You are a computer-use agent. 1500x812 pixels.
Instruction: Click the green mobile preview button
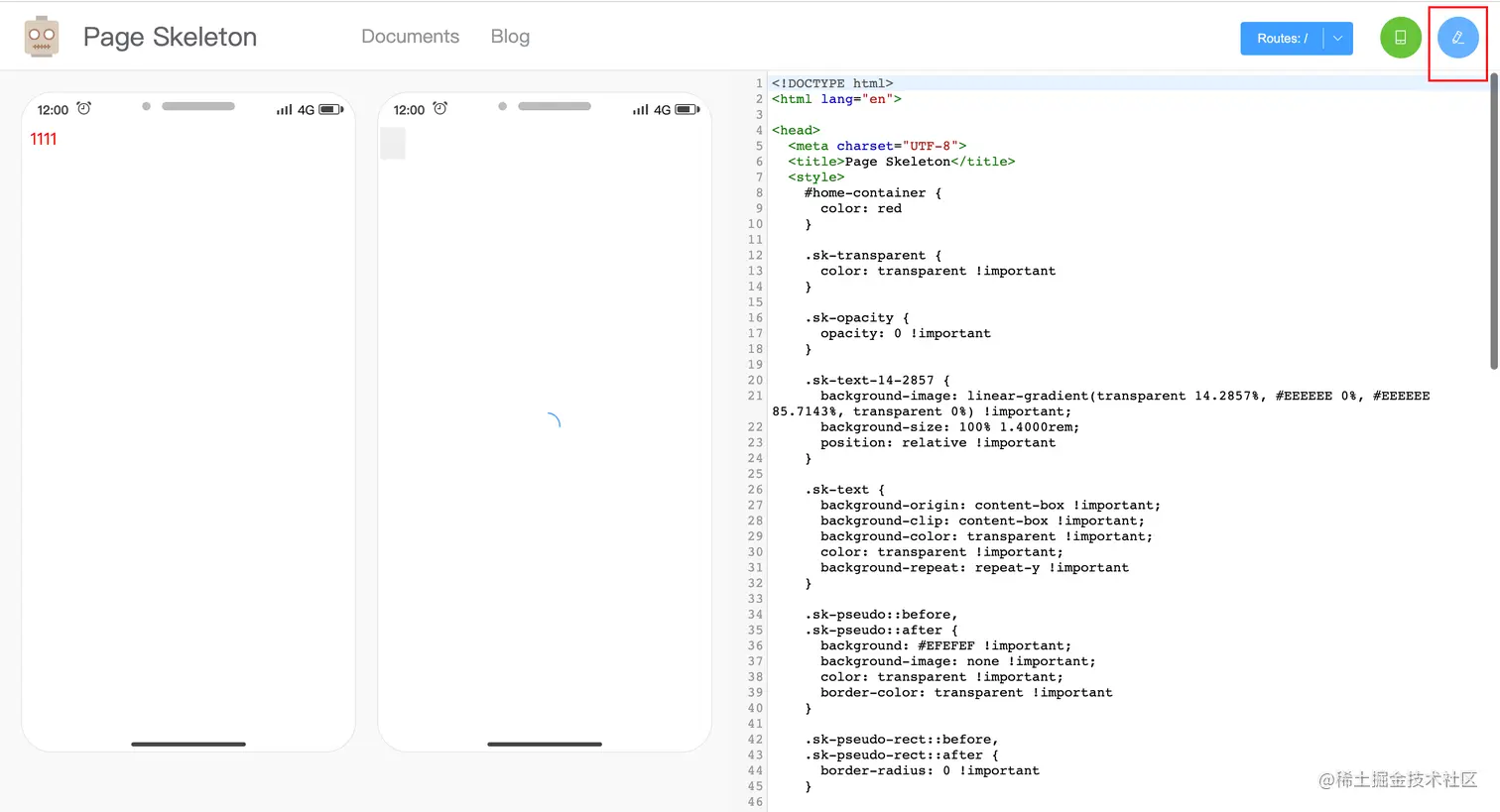click(x=1401, y=38)
